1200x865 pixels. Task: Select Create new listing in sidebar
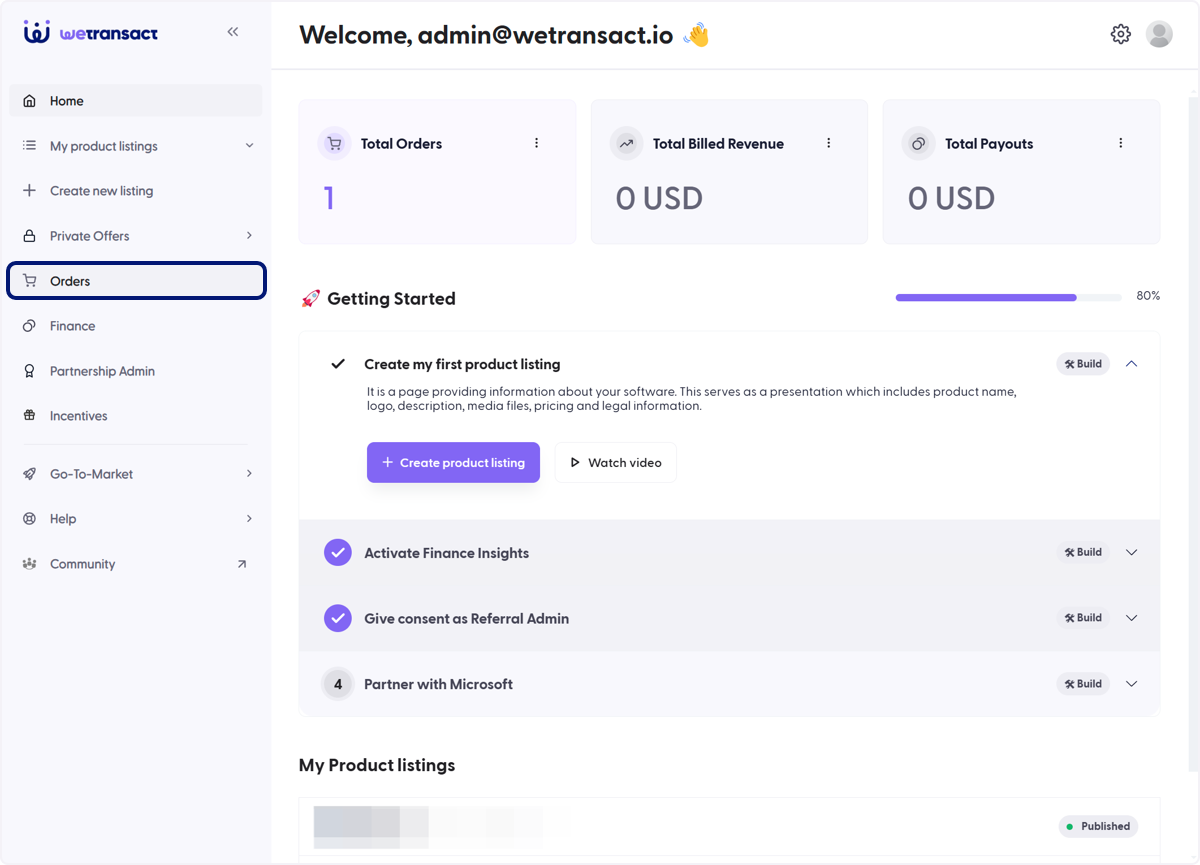click(136, 191)
